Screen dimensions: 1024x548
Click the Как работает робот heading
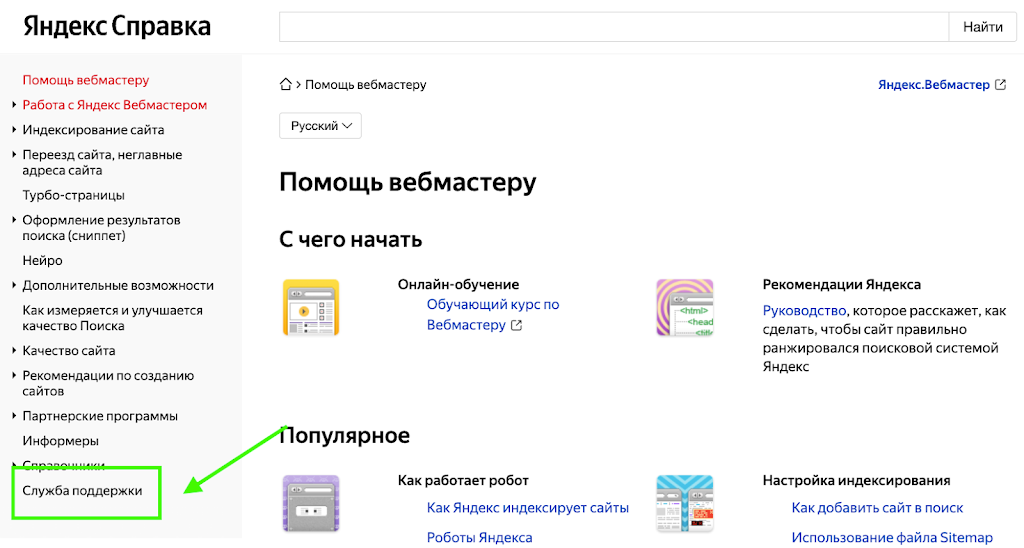point(463,480)
